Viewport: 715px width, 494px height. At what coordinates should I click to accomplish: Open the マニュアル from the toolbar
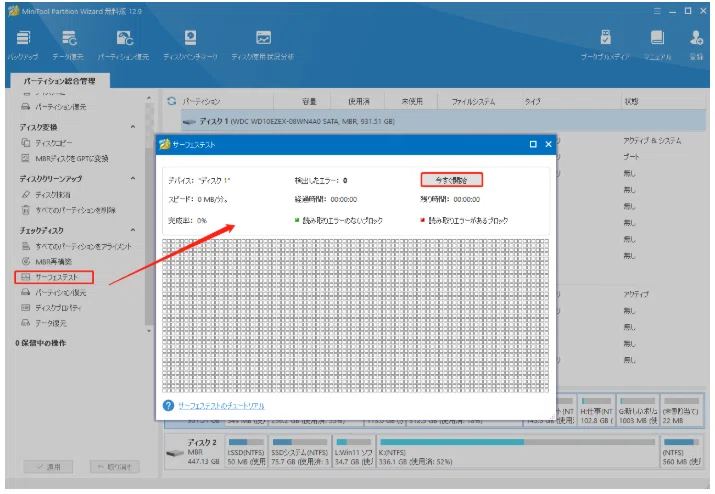tap(657, 45)
